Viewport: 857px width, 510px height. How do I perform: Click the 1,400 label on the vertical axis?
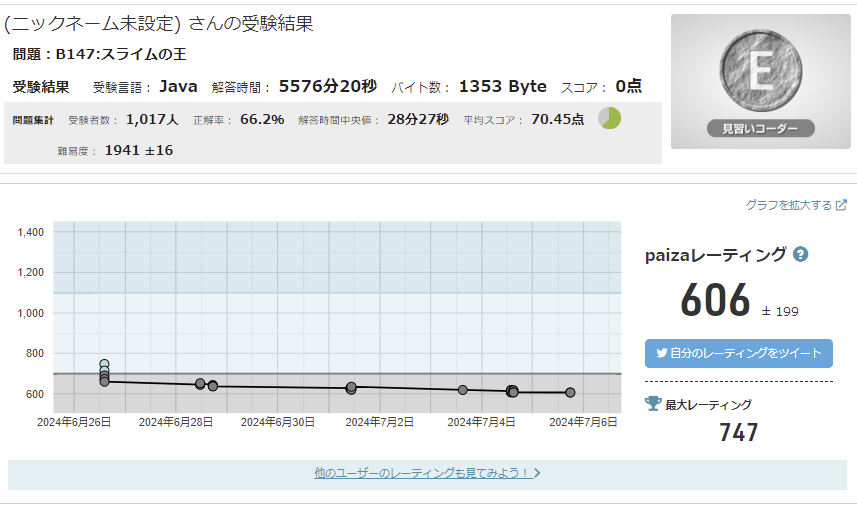tap(30, 232)
